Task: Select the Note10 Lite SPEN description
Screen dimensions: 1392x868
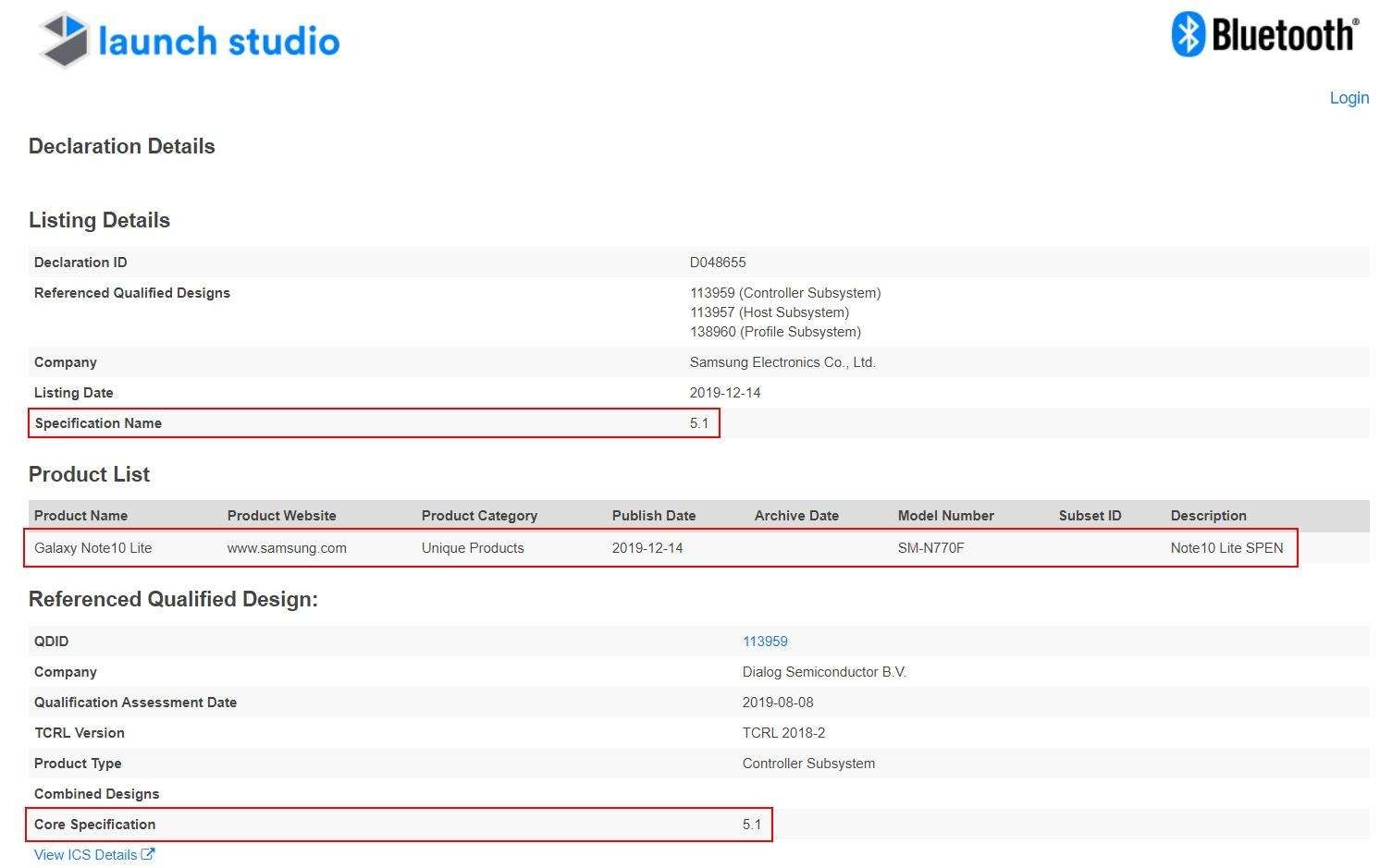Action: [1226, 548]
